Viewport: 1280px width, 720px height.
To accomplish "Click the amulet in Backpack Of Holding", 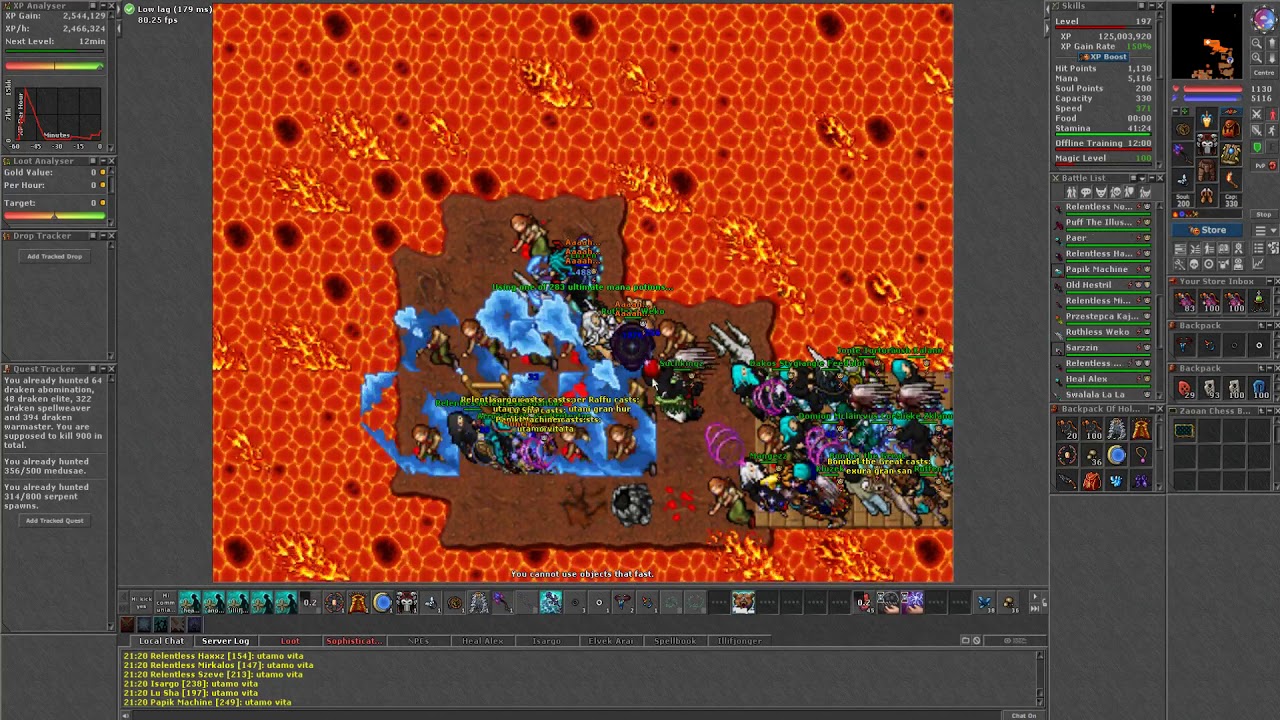I will pos(1141,456).
